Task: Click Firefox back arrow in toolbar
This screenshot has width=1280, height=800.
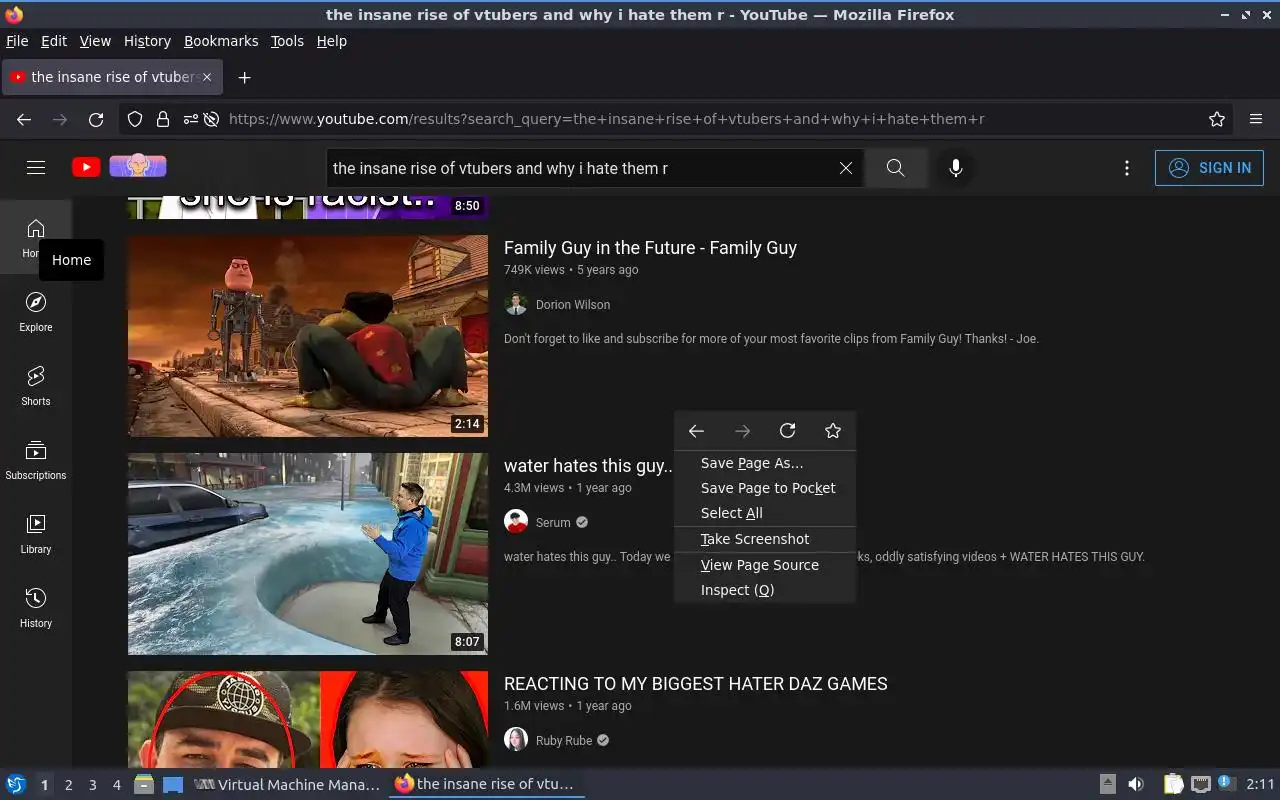Action: coord(24,119)
